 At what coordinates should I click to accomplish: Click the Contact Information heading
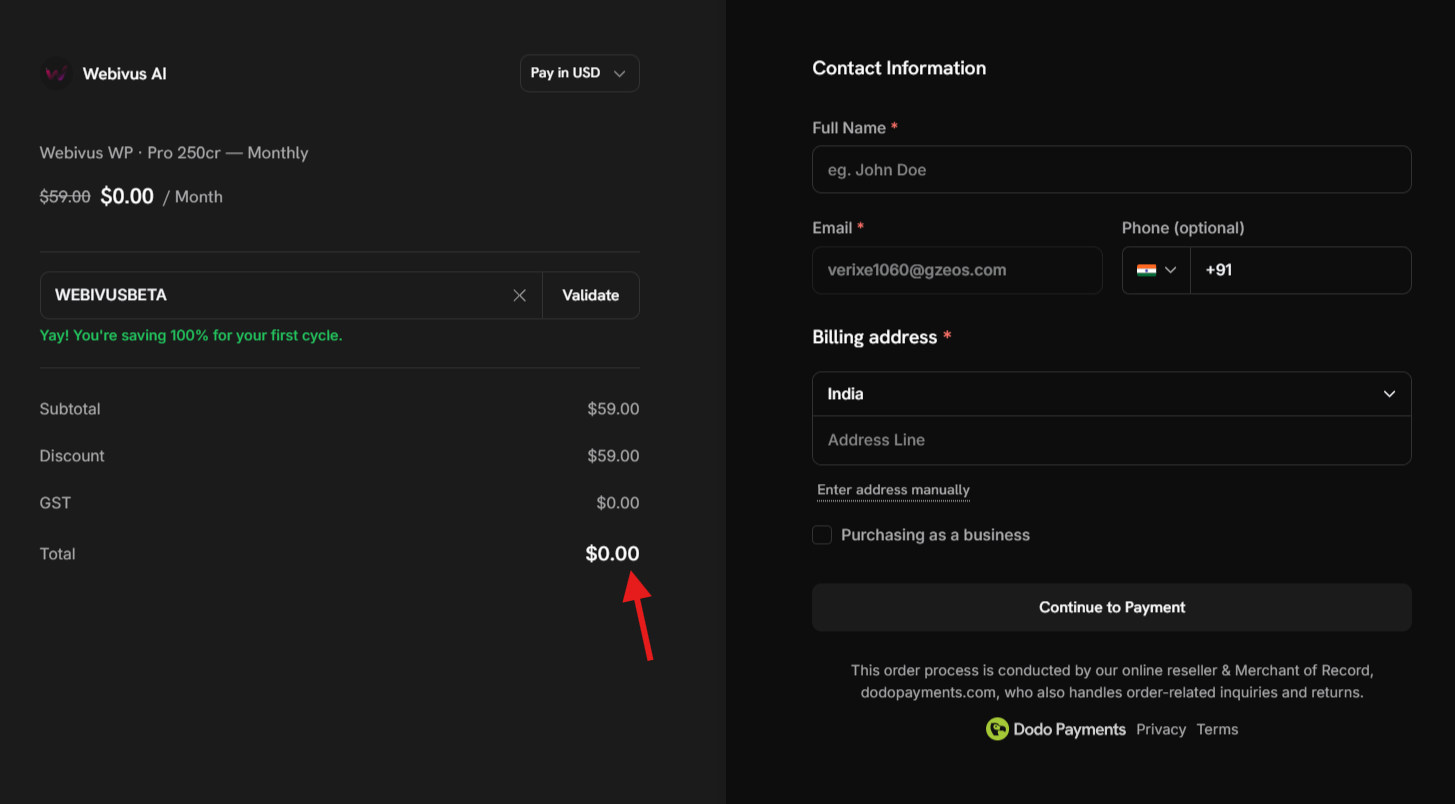[x=899, y=68]
